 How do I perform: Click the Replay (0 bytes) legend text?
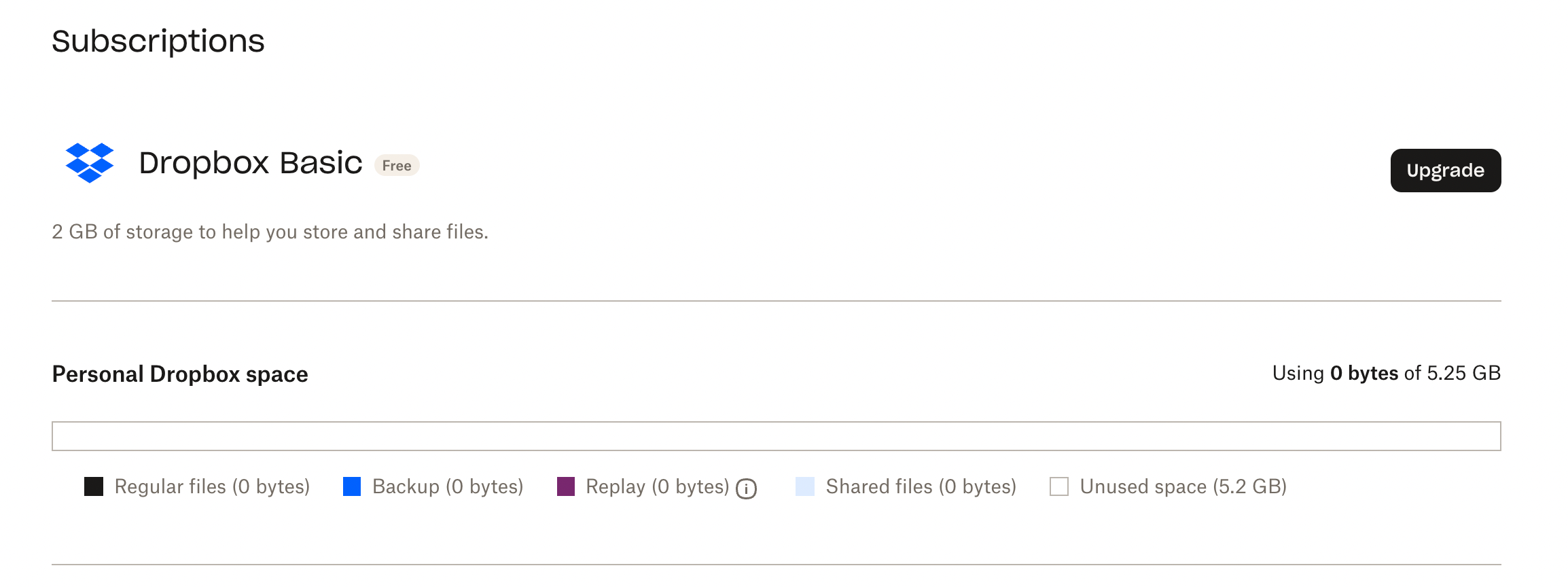[x=657, y=486]
